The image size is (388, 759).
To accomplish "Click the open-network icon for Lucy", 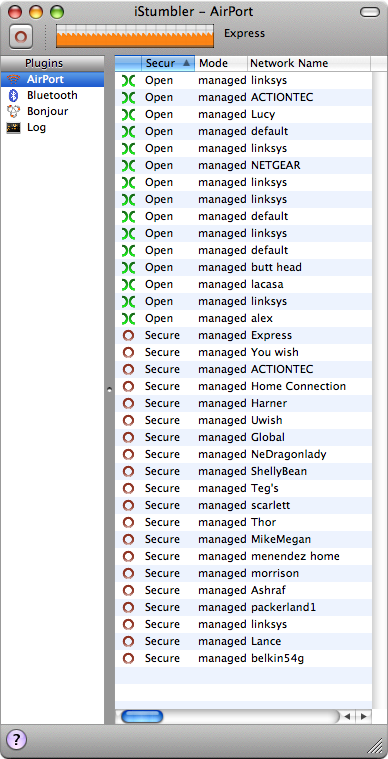I will click(x=128, y=114).
